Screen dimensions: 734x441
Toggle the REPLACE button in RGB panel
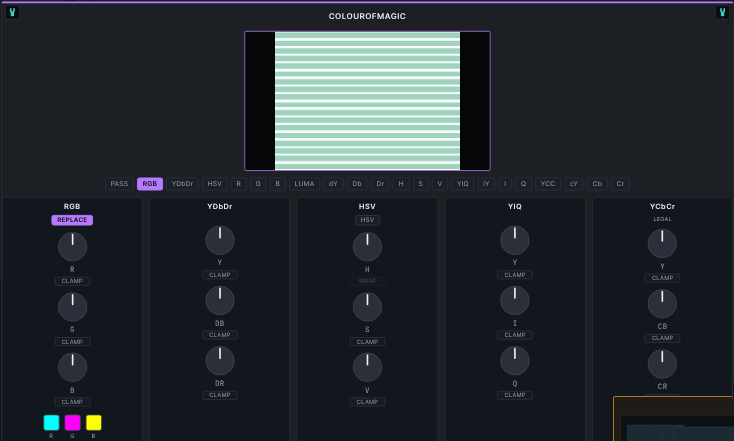[x=72, y=220]
